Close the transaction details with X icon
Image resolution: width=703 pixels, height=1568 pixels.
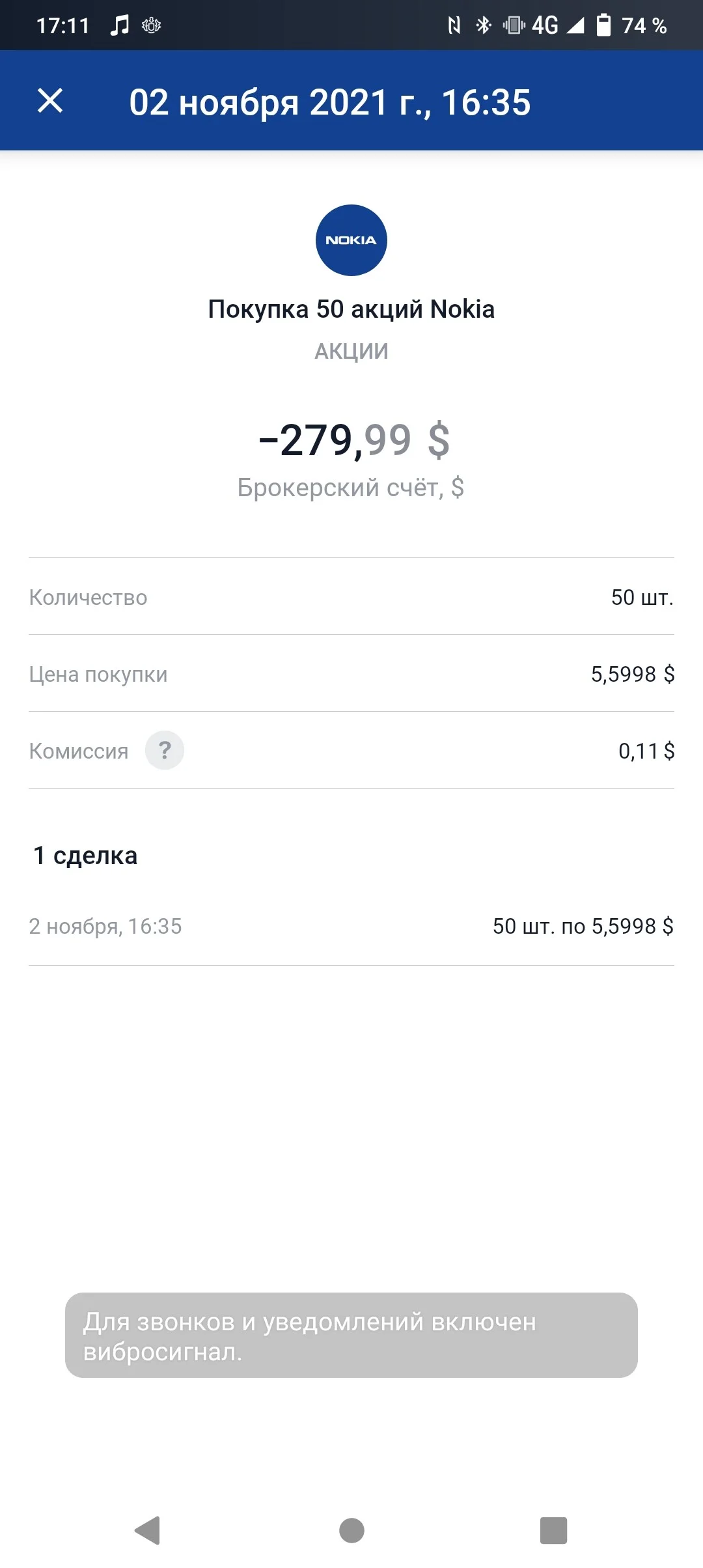point(50,101)
